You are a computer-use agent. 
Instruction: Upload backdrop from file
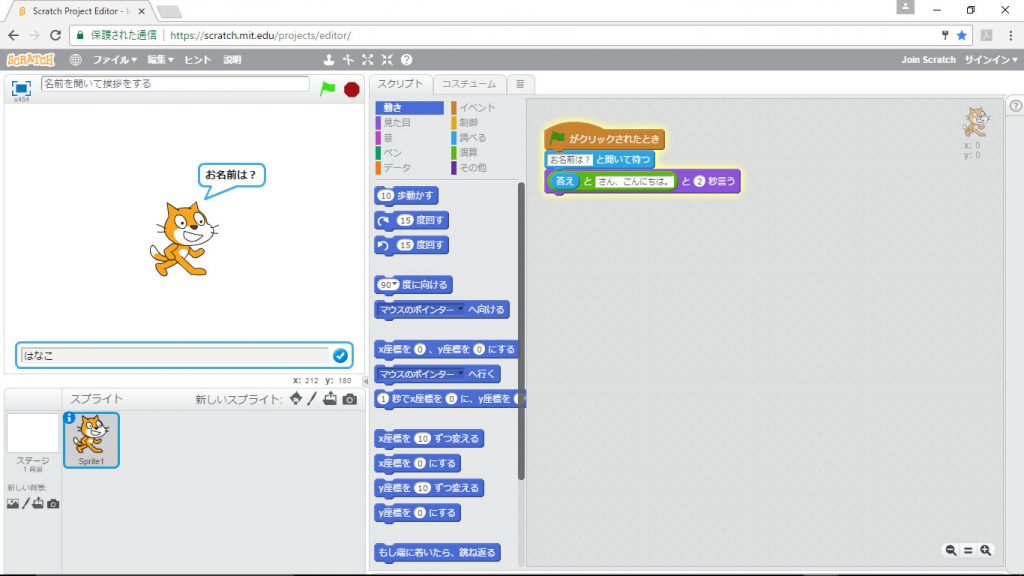pos(39,503)
